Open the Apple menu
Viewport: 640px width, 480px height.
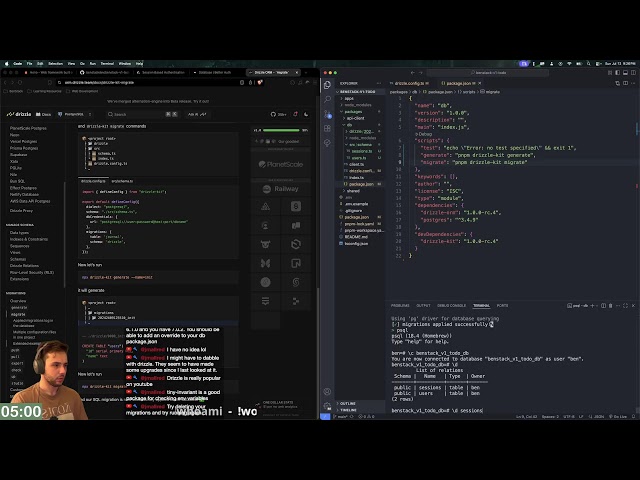6,64
